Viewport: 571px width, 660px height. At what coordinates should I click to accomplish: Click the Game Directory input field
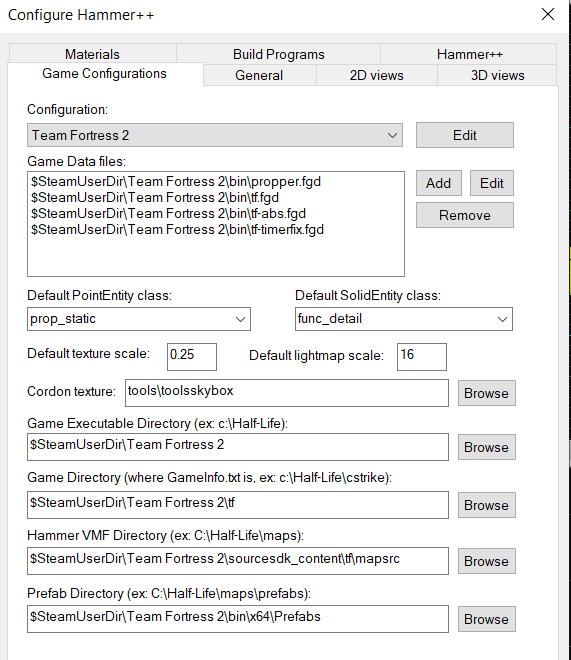pos(238,505)
